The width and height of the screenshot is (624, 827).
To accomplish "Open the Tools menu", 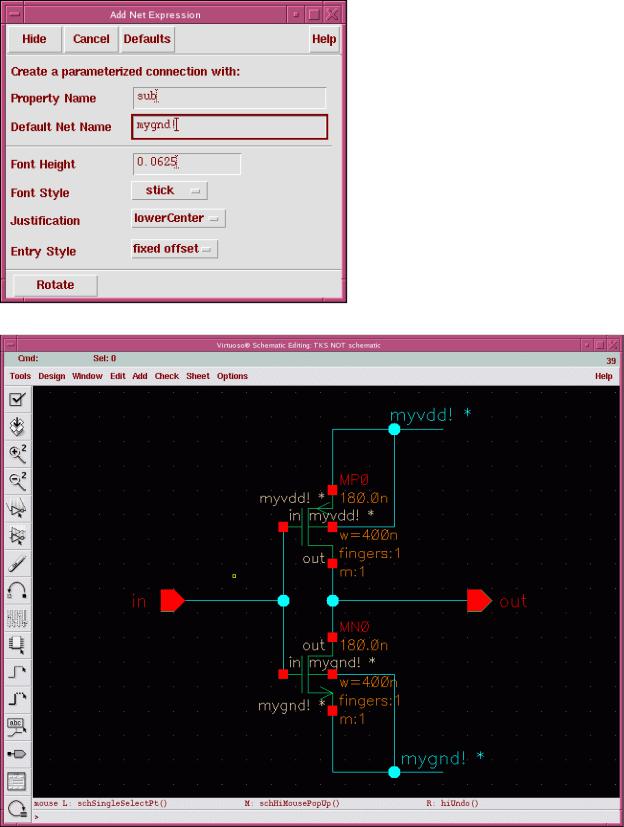I will [20, 376].
